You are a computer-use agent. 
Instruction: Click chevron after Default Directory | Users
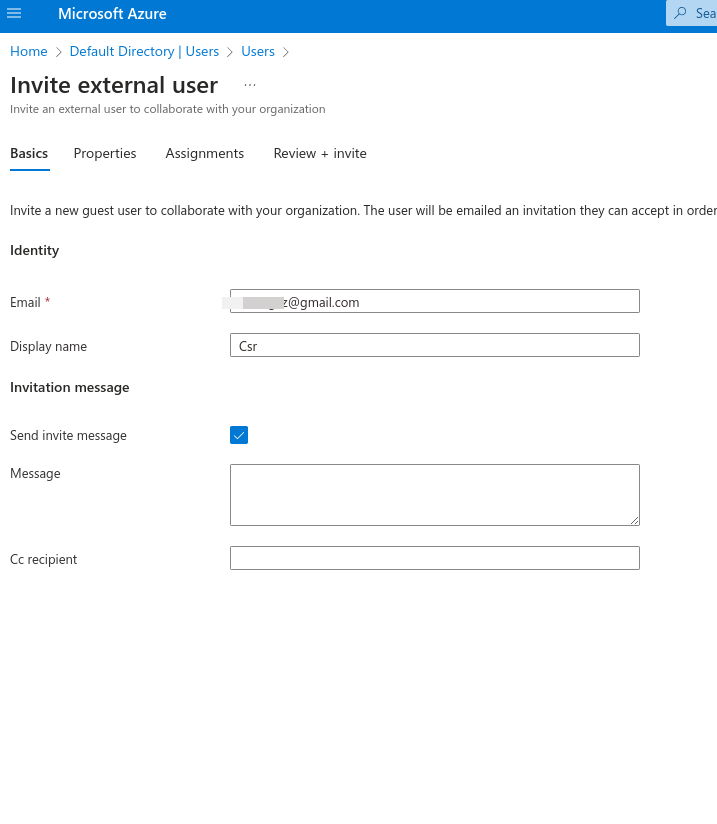point(230,52)
